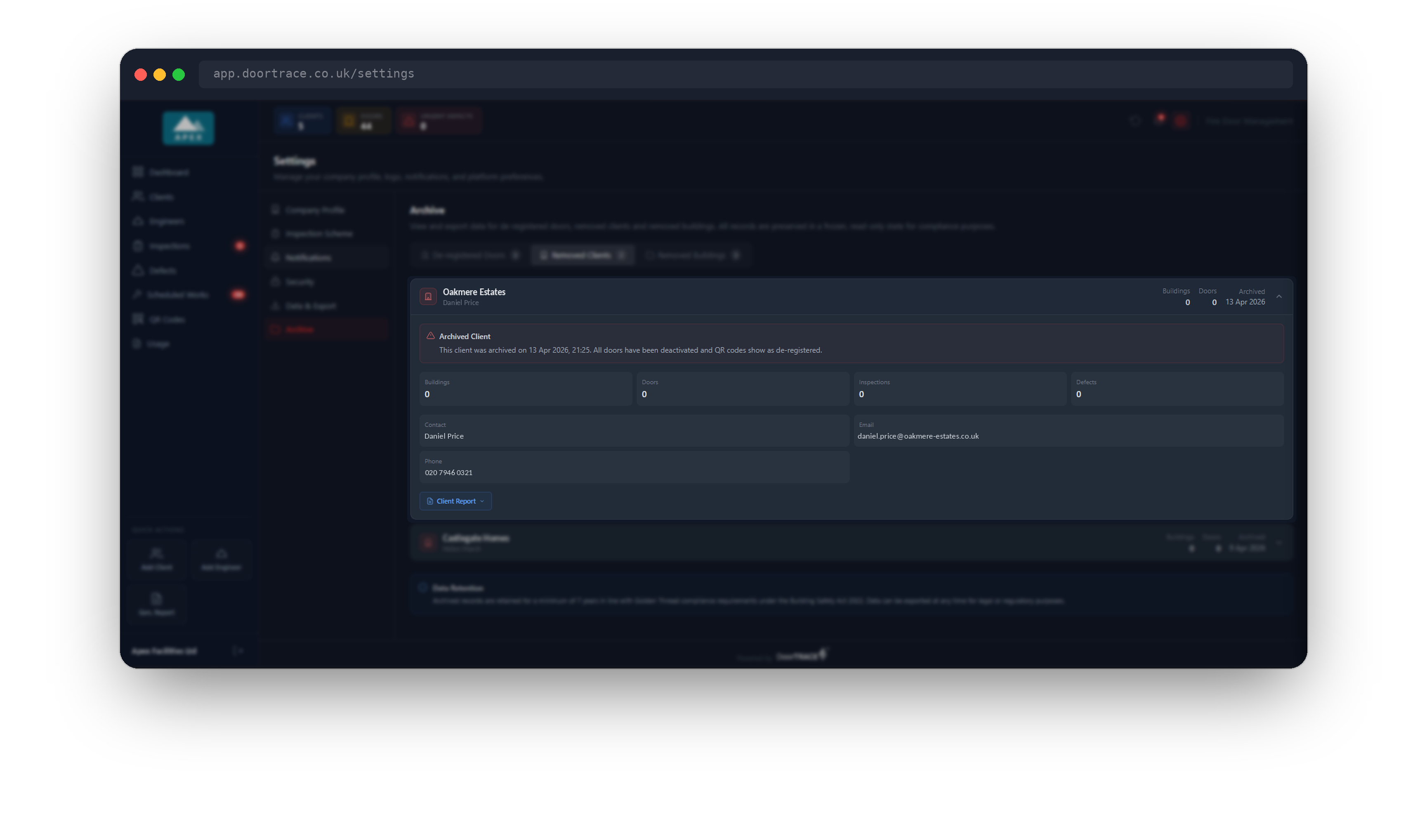The image size is (1427, 840).
Task: Open the Client Report dropdown
Action: (456, 501)
